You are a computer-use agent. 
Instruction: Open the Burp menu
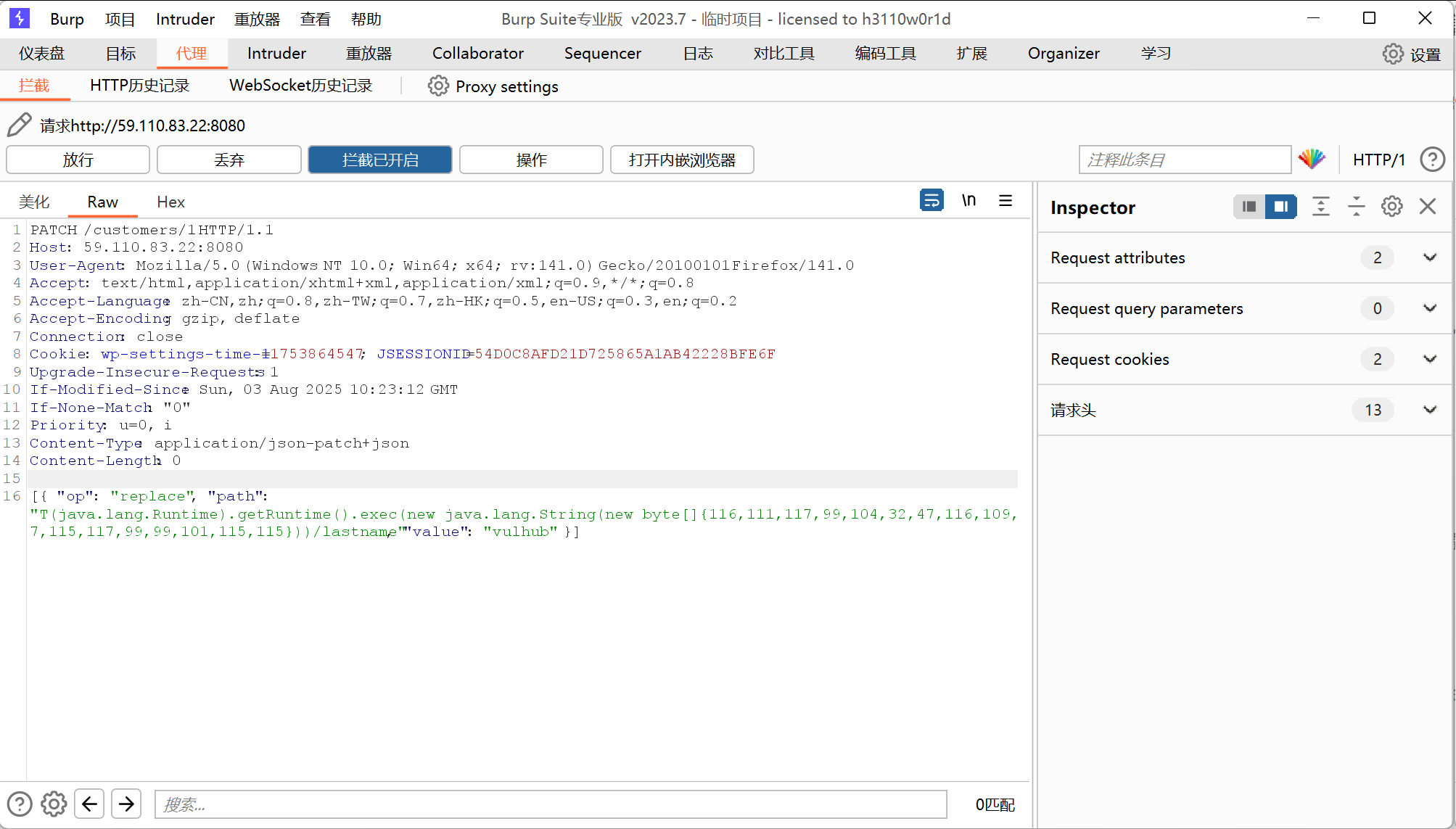pyautogui.click(x=67, y=19)
